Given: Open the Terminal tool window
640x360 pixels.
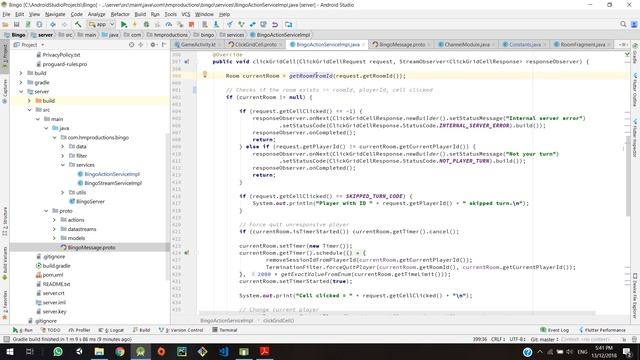Looking at the screenshot, I should (x=224, y=330).
